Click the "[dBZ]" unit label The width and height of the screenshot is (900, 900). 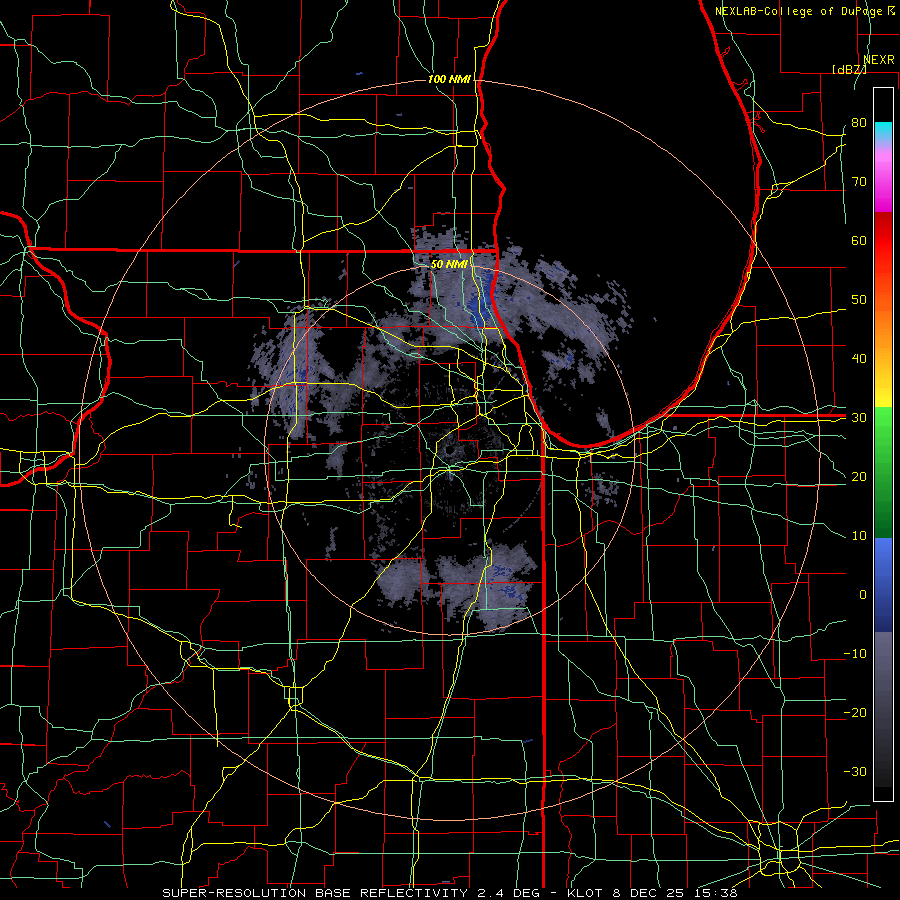pos(849,69)
